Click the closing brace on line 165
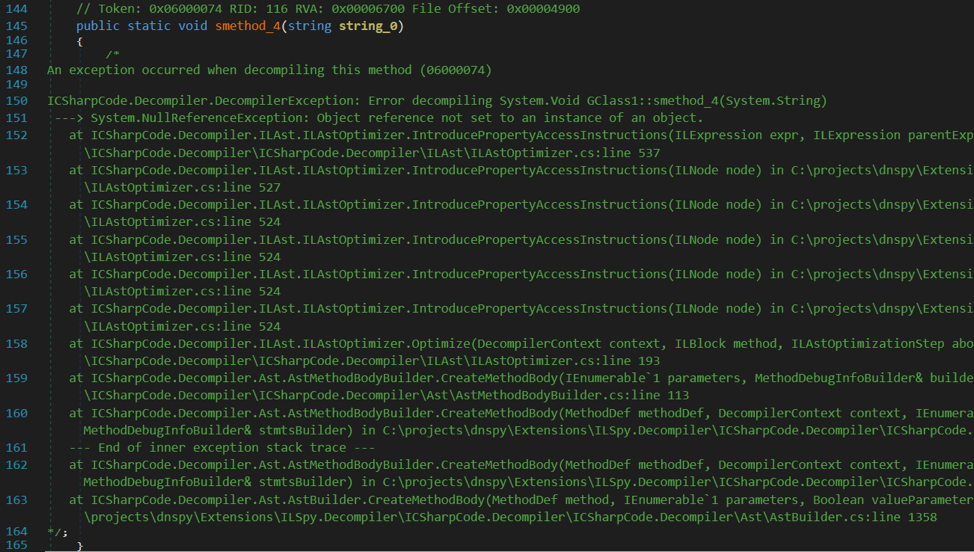This screenshot has height=552, width=974. pyautogui.click(x=80, y=546)
